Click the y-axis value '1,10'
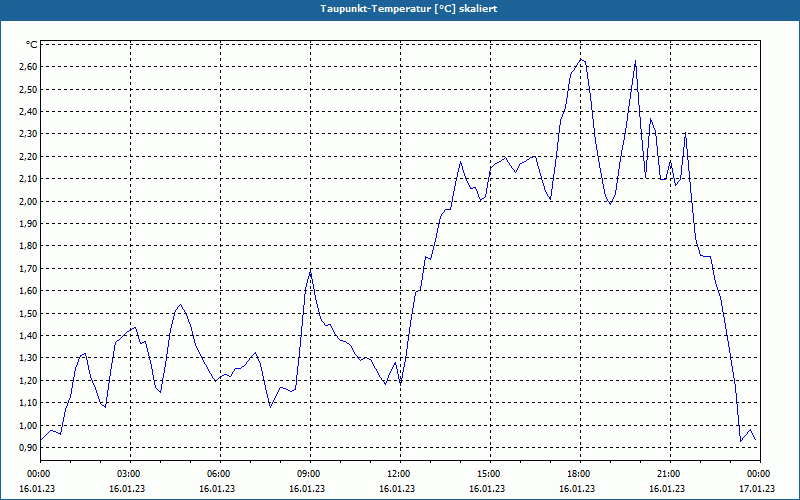This screenshot has width=800, height=500. (29, 403)
